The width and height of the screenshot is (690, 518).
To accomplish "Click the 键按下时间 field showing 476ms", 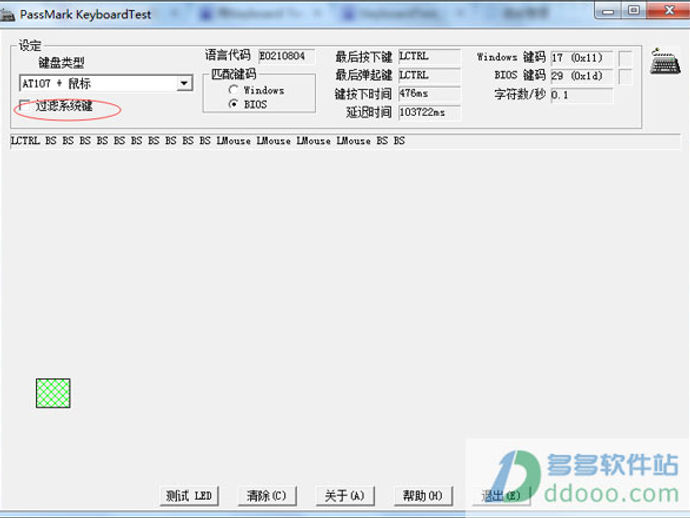I will [x=429, y=94].
